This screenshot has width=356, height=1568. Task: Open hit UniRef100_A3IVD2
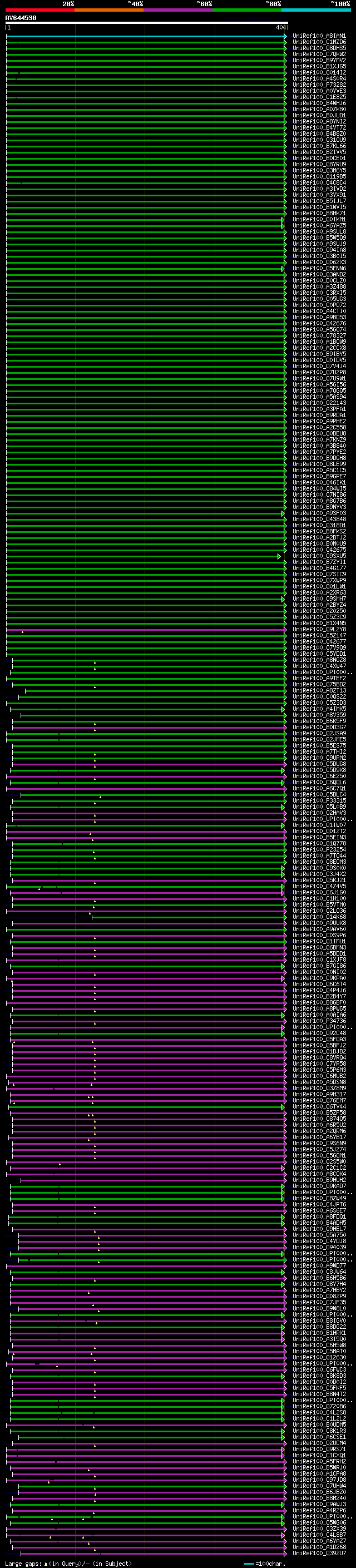click(319, 189)
